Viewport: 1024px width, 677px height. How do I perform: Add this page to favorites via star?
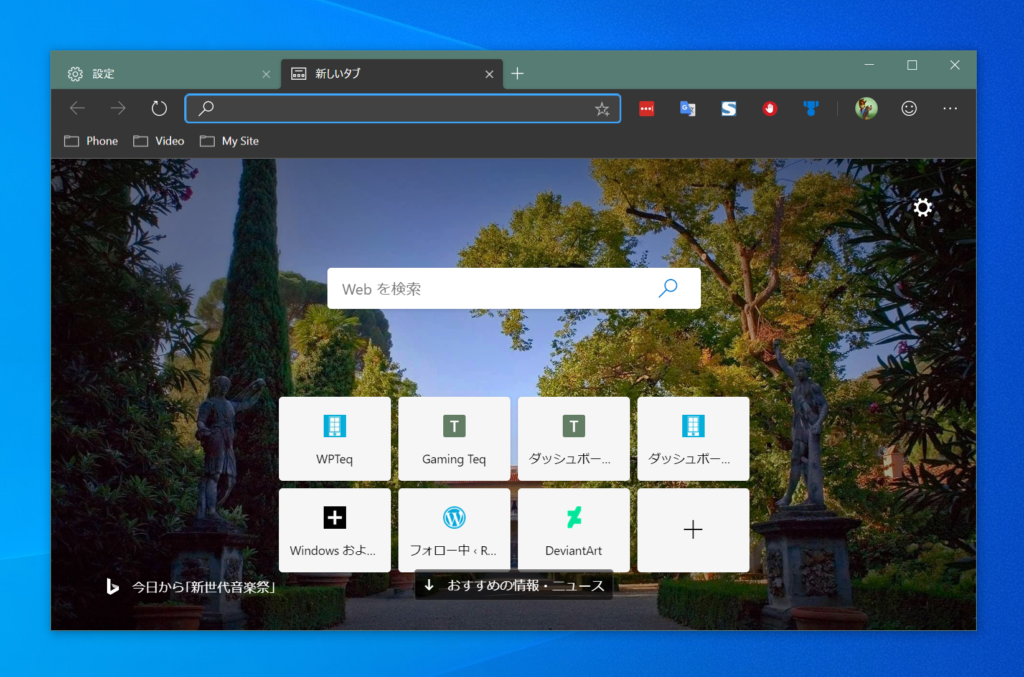603,108
